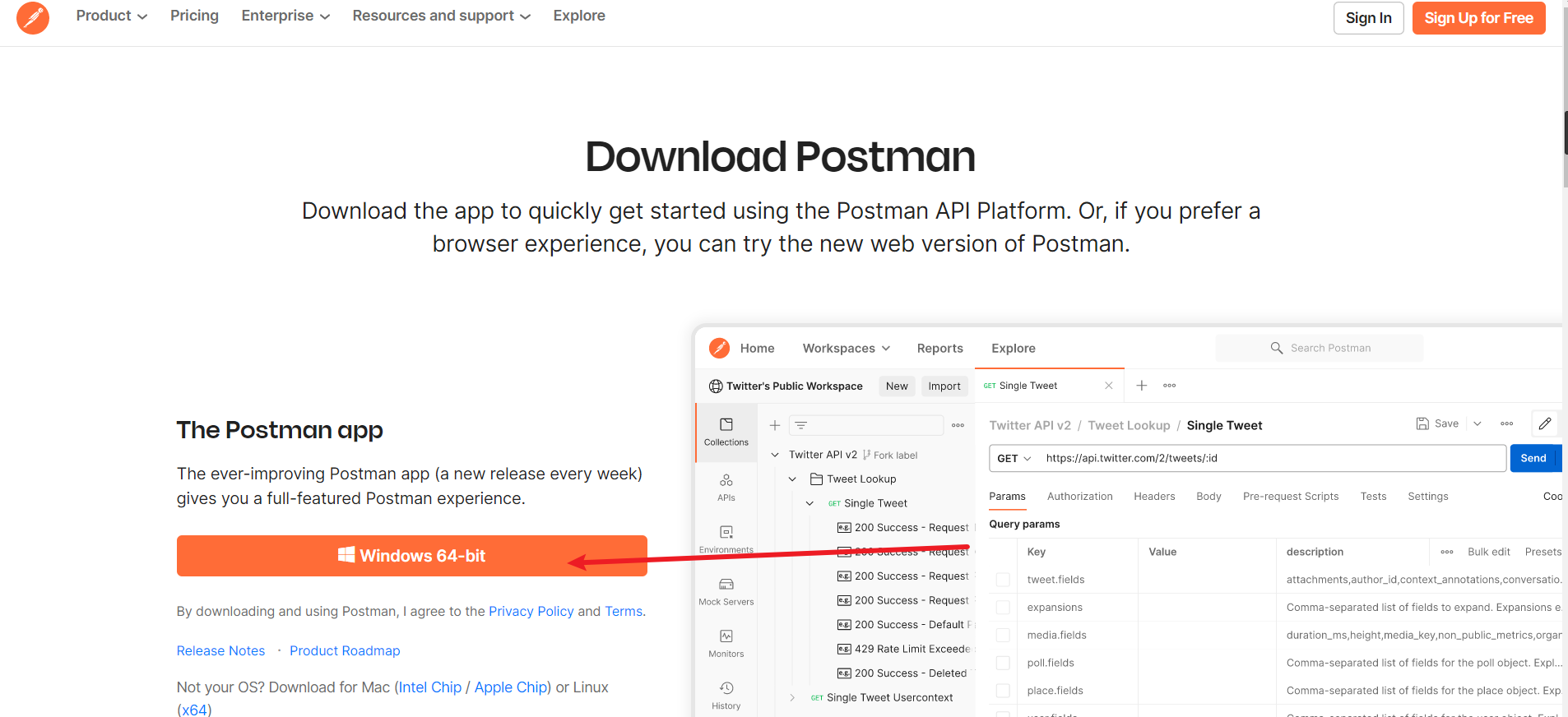Close the Single Tweet request tab
Screen dimensions: 1568x717
click(1109, 386)
